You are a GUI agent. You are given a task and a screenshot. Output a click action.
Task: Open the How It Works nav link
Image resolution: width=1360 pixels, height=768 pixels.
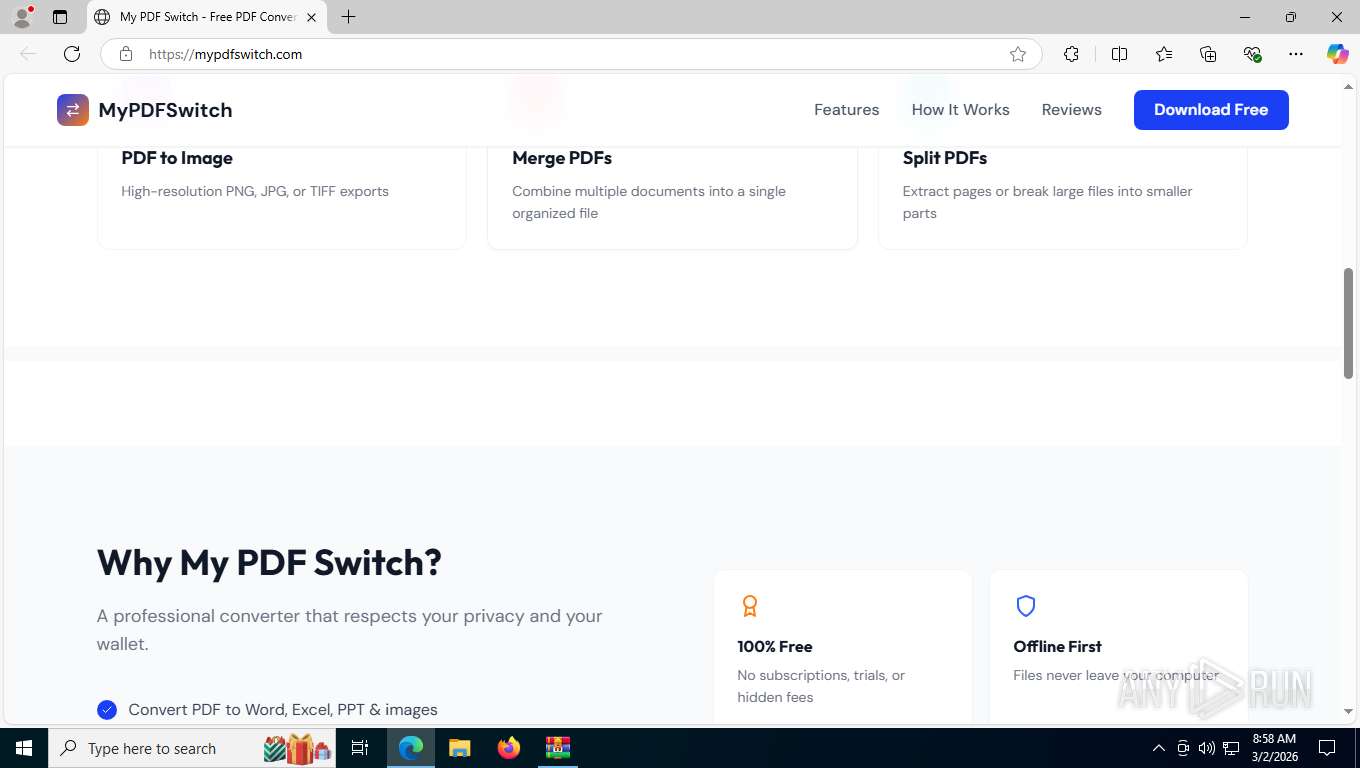coord(960,110)
